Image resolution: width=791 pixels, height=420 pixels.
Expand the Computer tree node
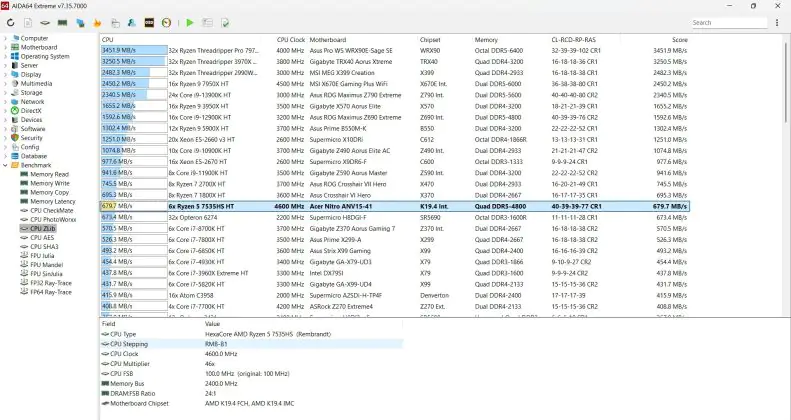[6, 38]
